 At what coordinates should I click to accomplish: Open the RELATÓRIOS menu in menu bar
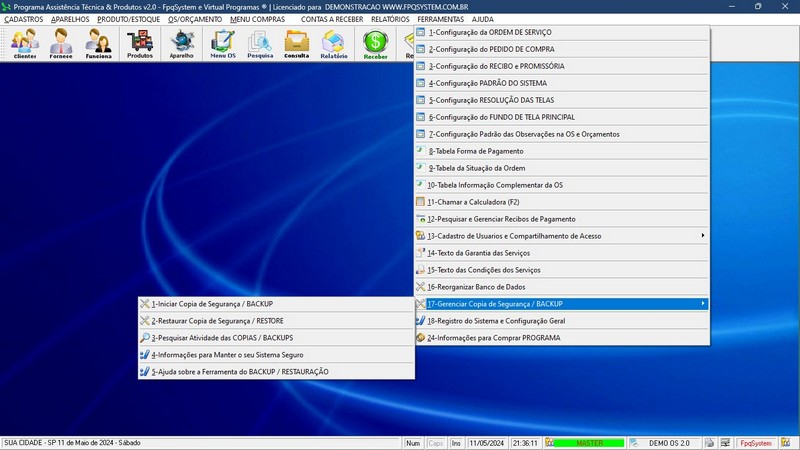(389, 19)
